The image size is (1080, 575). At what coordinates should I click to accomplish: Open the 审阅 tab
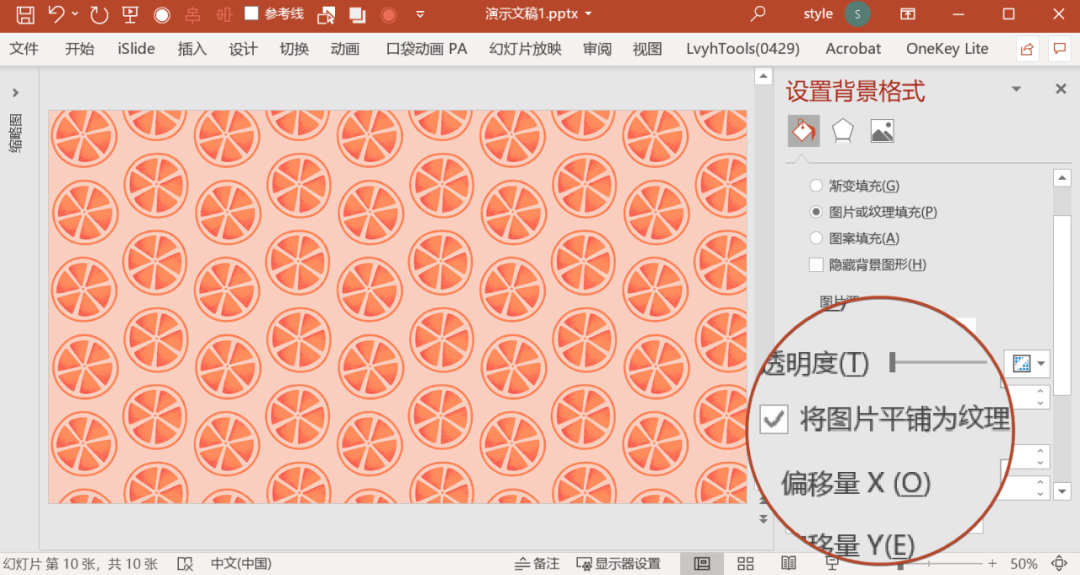click(597, 49)
